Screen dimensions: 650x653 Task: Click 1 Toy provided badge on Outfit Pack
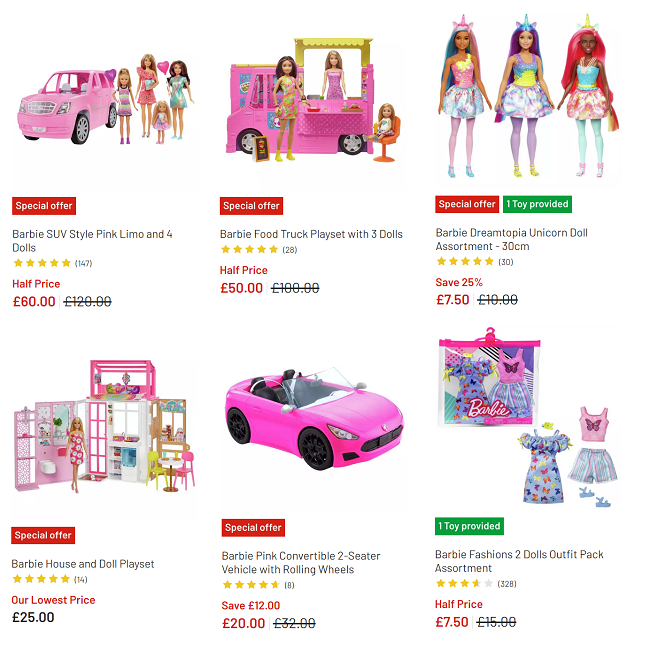click(x=469, y=526)
